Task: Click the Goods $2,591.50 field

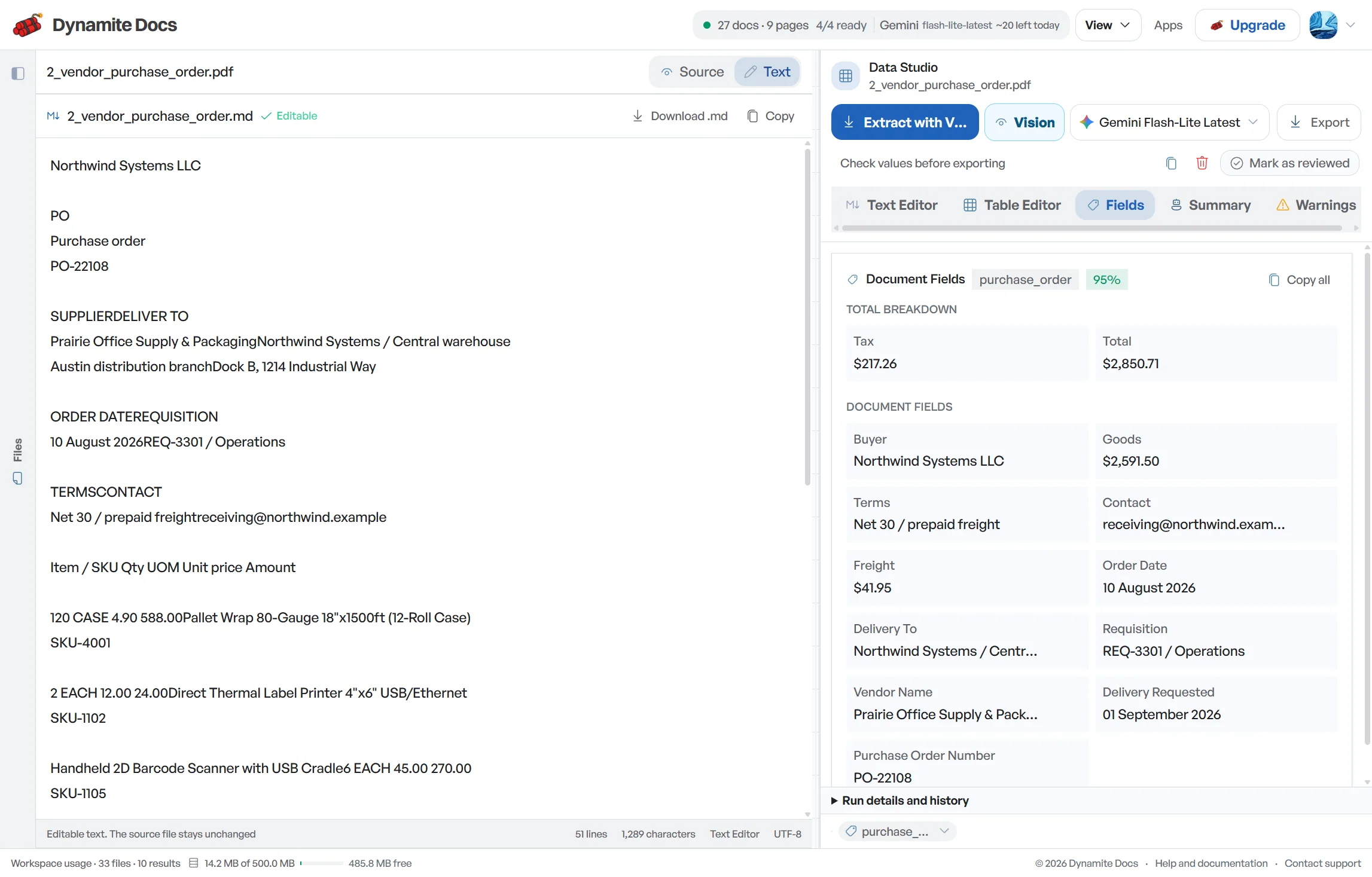Action: [x=1216, y=451]
